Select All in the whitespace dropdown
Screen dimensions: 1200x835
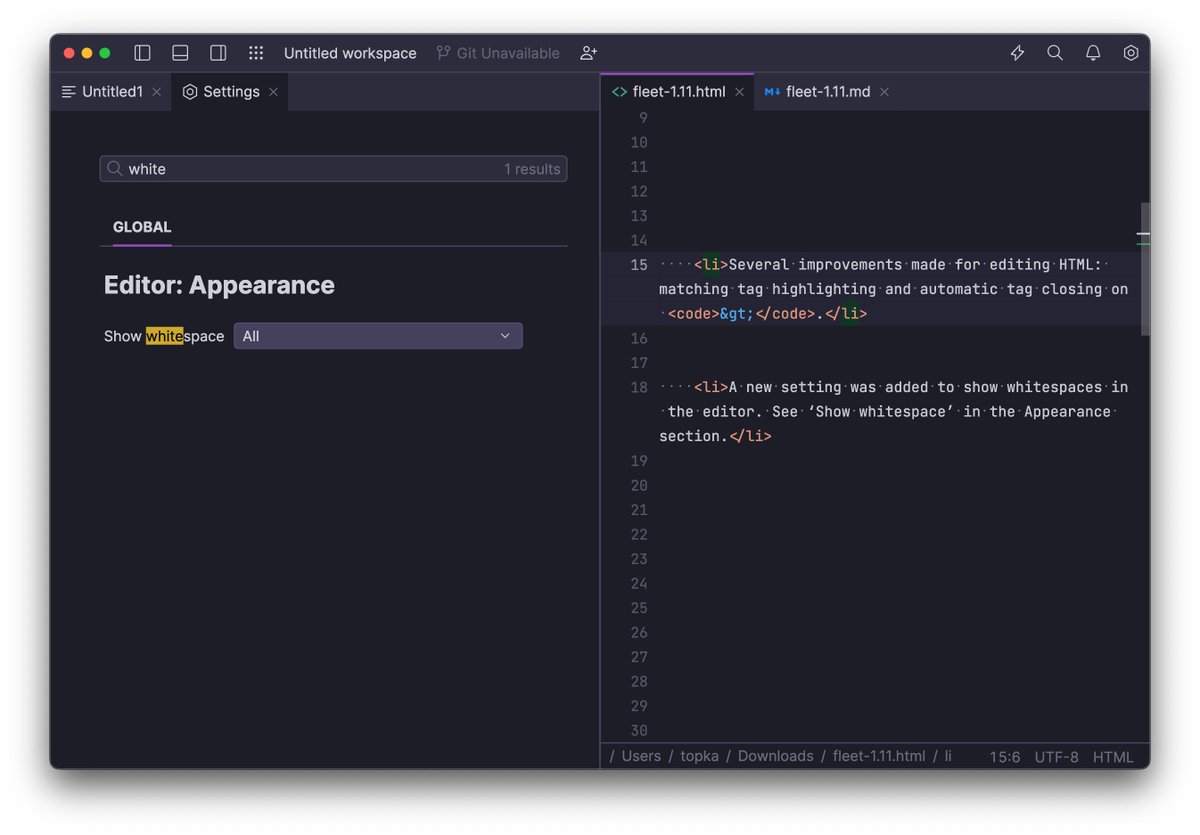pos(250,335)
